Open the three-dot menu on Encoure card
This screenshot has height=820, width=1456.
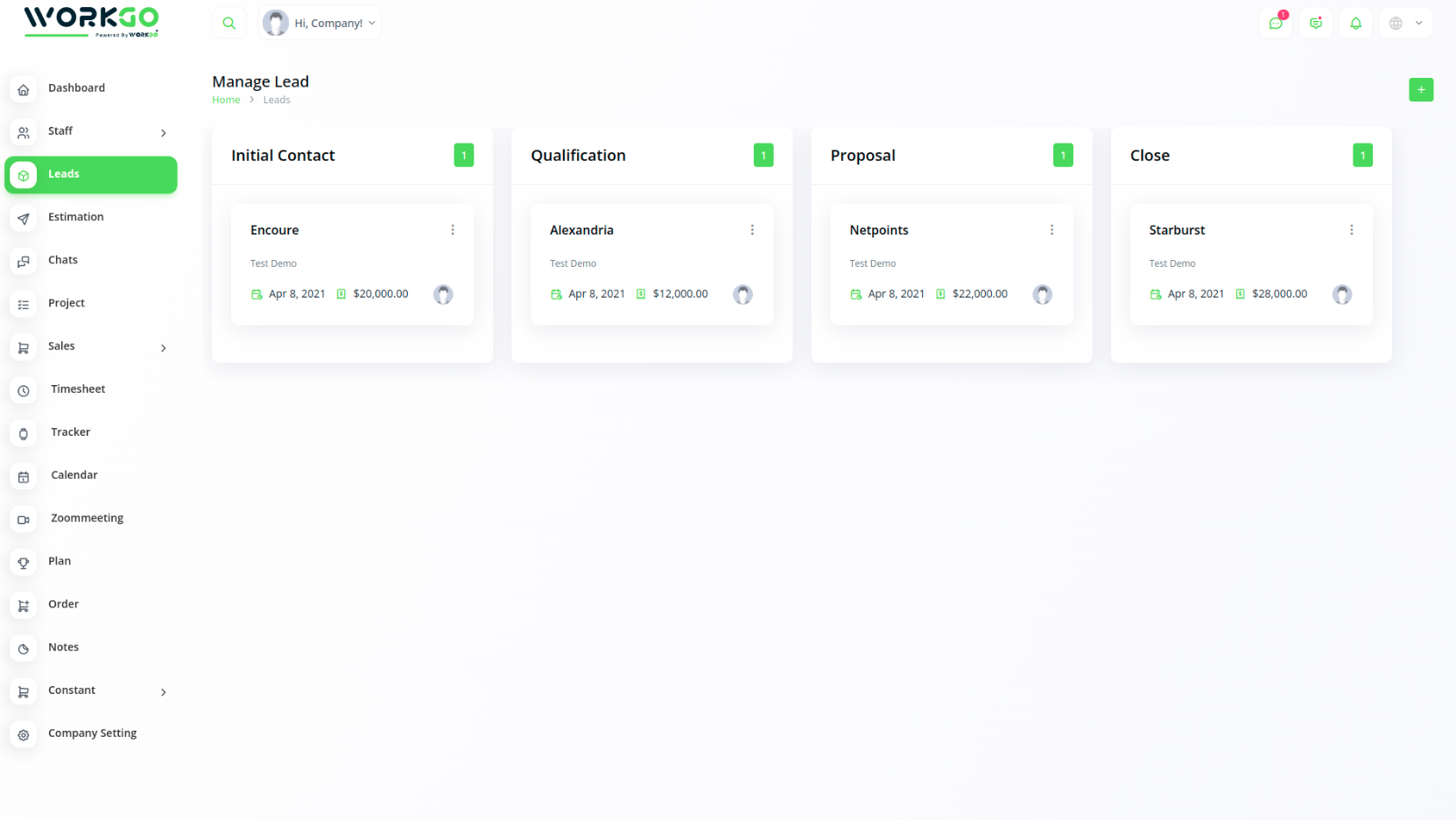(453, 230)
